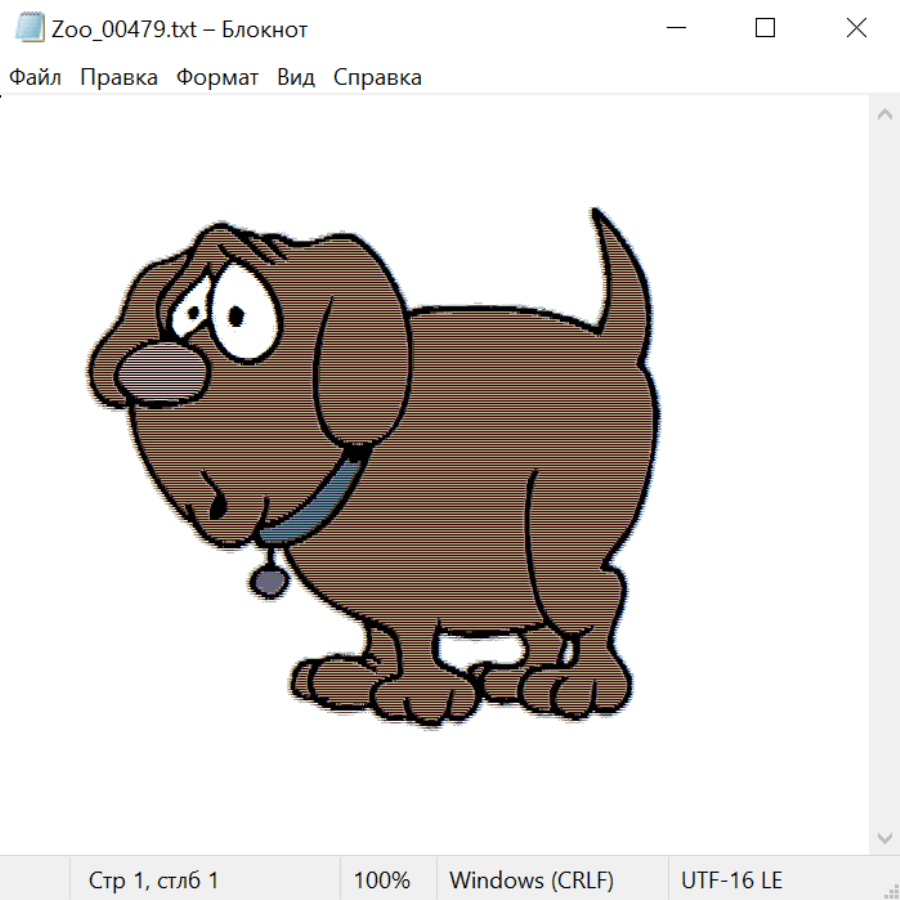The image size is (900, 900).
Task: Click the "Стр 1, стлб 1" status bar field
Action: 154,880
